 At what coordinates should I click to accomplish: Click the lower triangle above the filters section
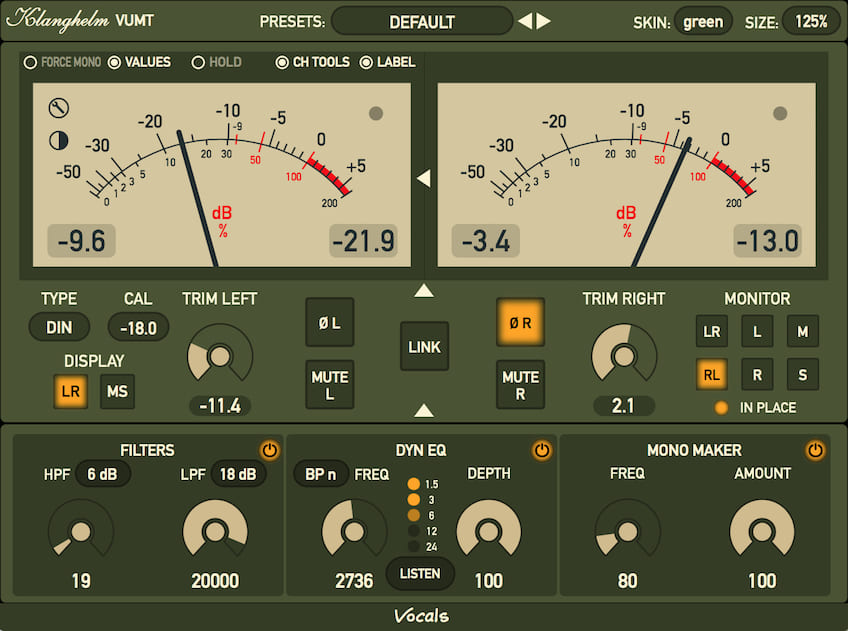[424, 411]
